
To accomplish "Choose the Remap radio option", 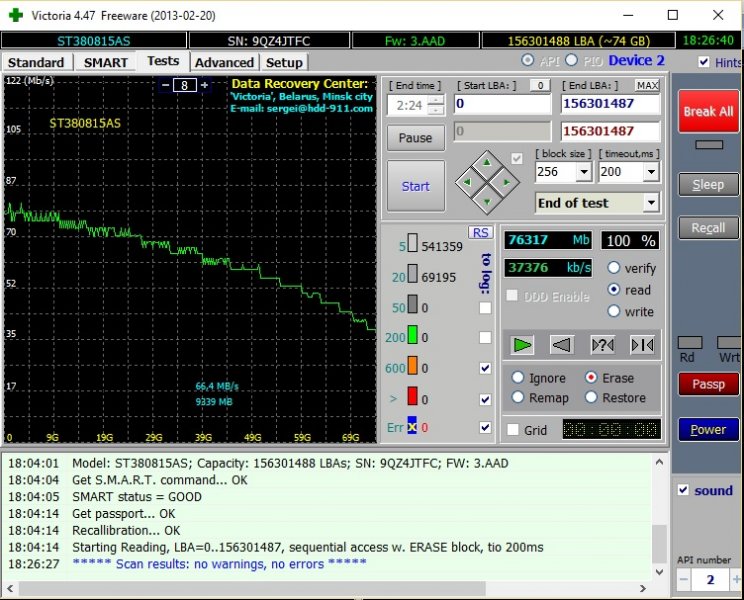I will pyautogui.click(x=518, y=397).
